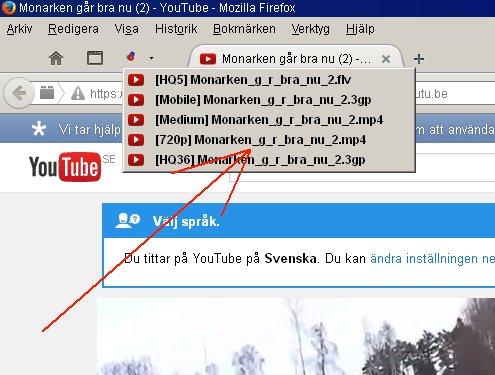Viewport: 495px width, 375px height.
Task: Click the warning triangle in address bar
Action: [78, 93]
